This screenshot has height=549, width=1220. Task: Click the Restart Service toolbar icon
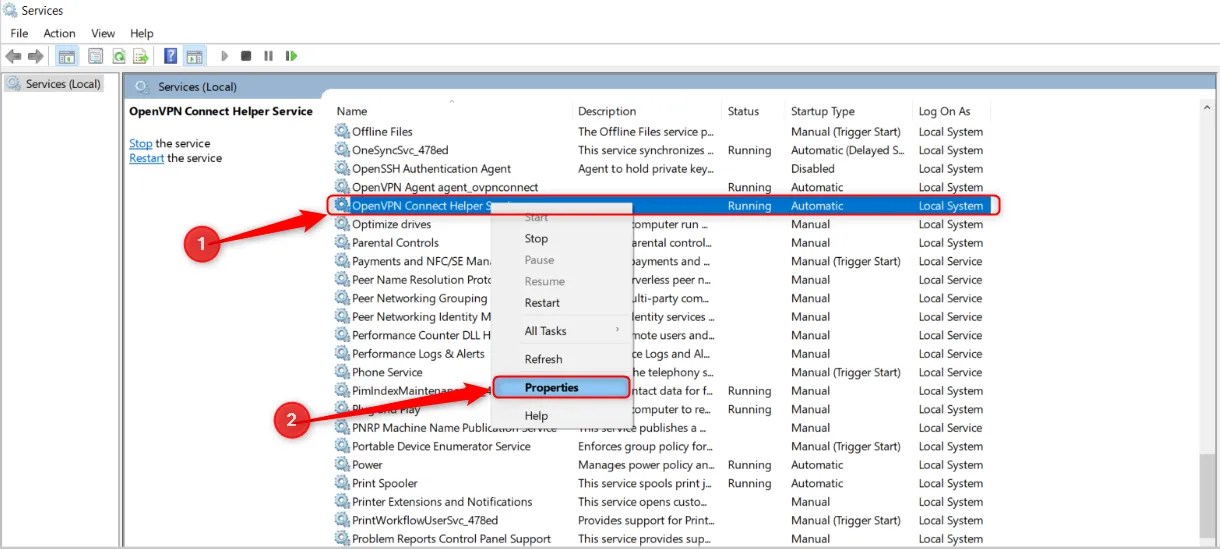(292, 56)
